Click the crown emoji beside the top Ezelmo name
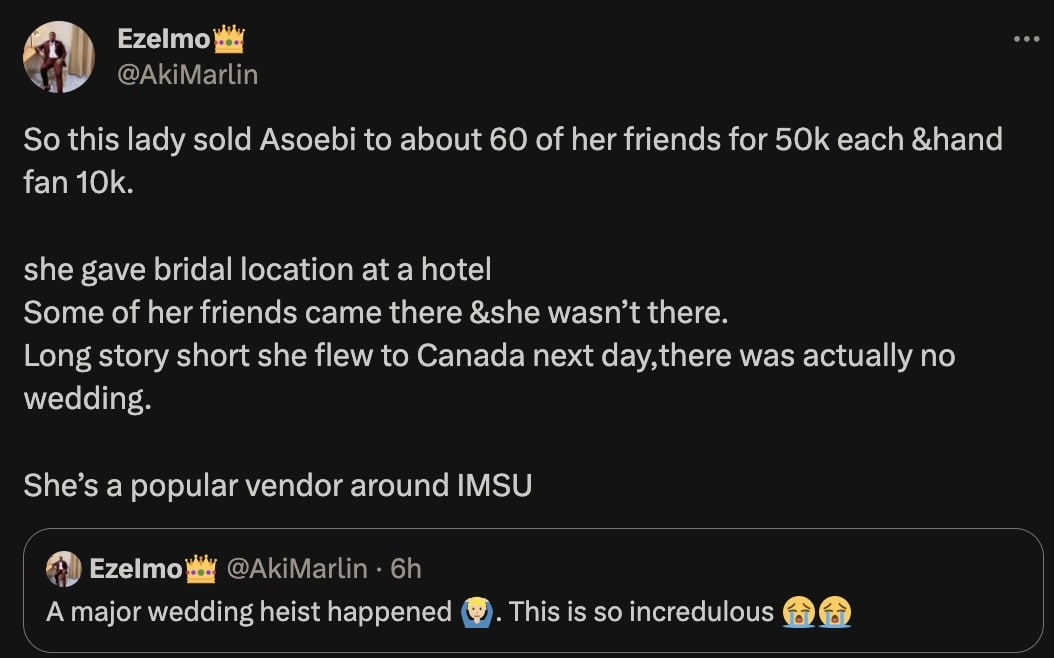Viewport: 1054px width, 658px height. [229, 39]
